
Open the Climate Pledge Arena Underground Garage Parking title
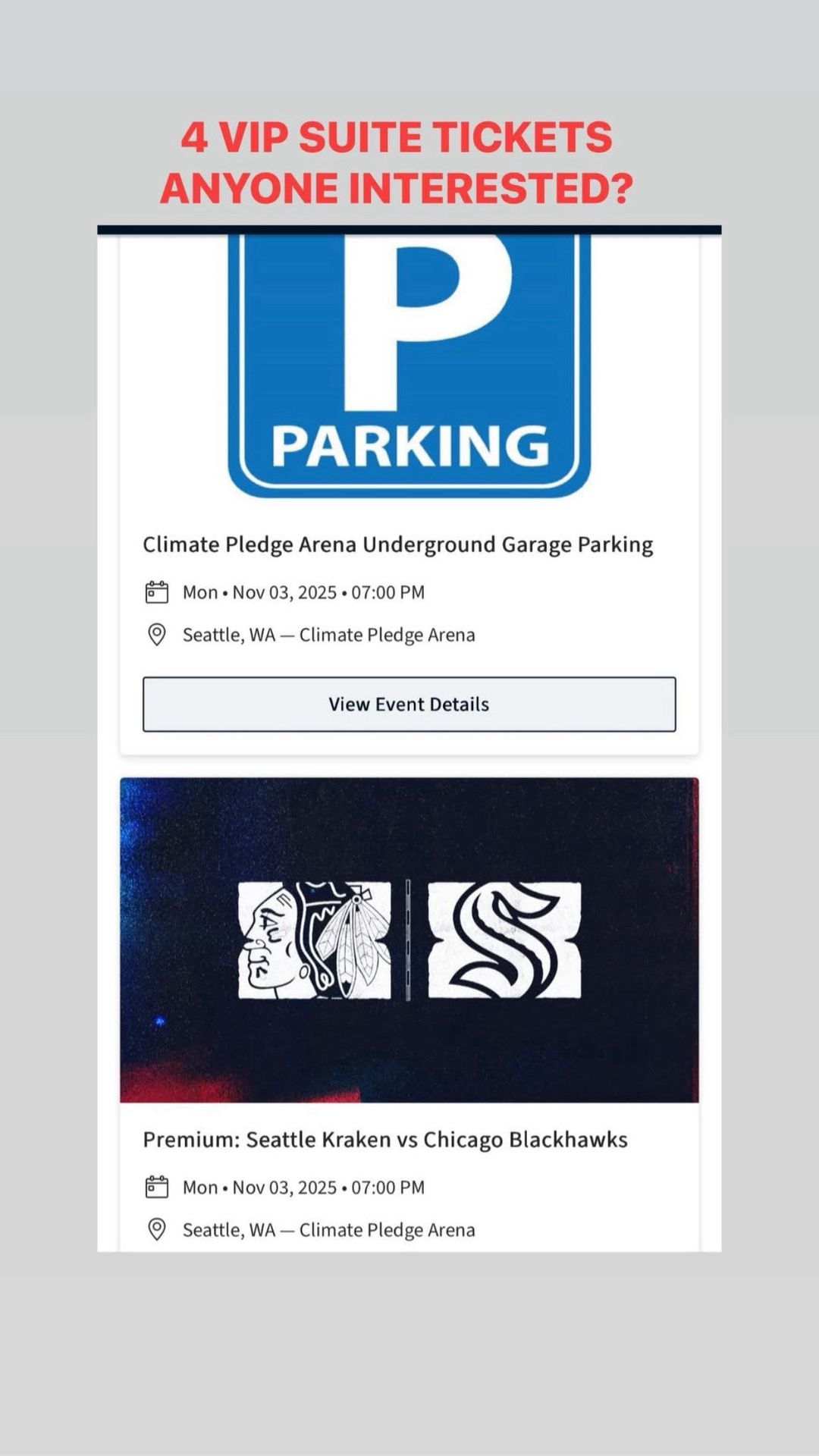[397, 544]
